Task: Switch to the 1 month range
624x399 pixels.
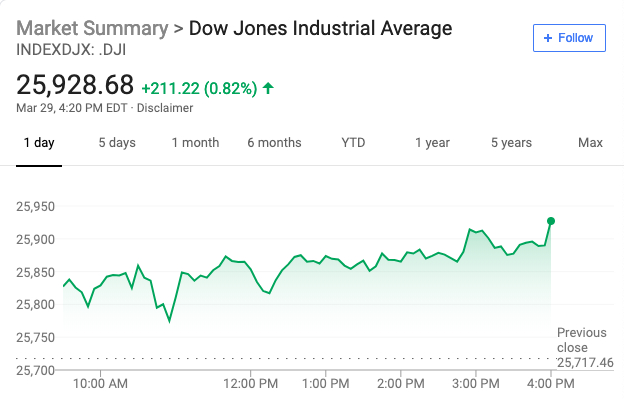Action: point(195,142)
